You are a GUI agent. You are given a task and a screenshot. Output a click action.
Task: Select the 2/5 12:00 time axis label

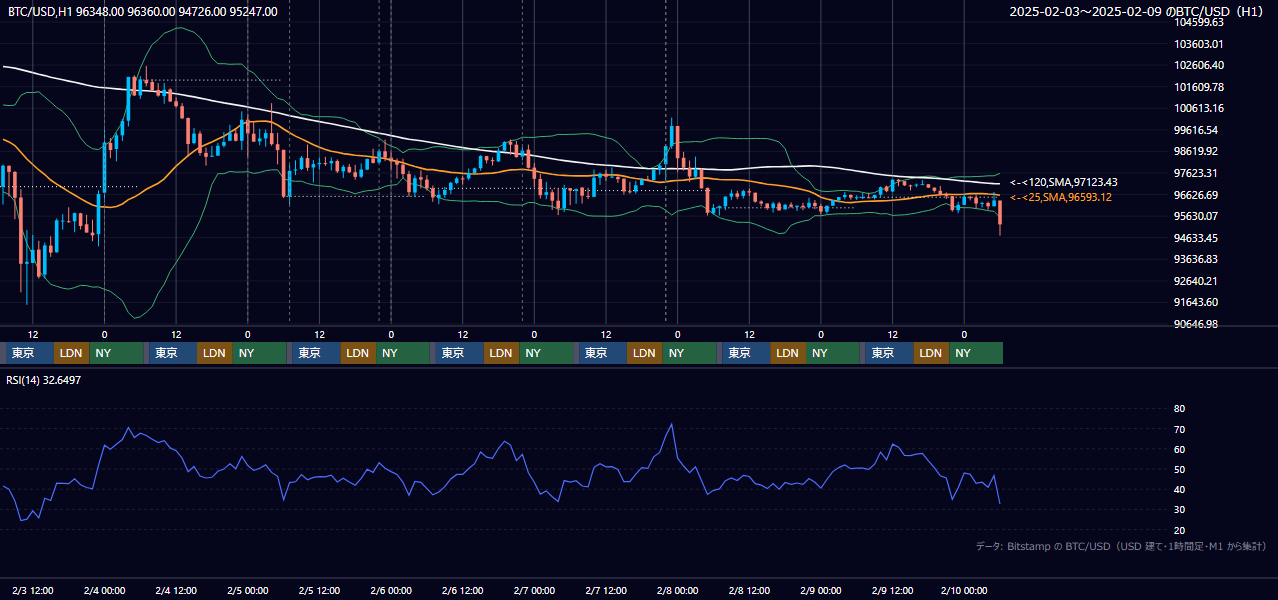click(320, 591)
